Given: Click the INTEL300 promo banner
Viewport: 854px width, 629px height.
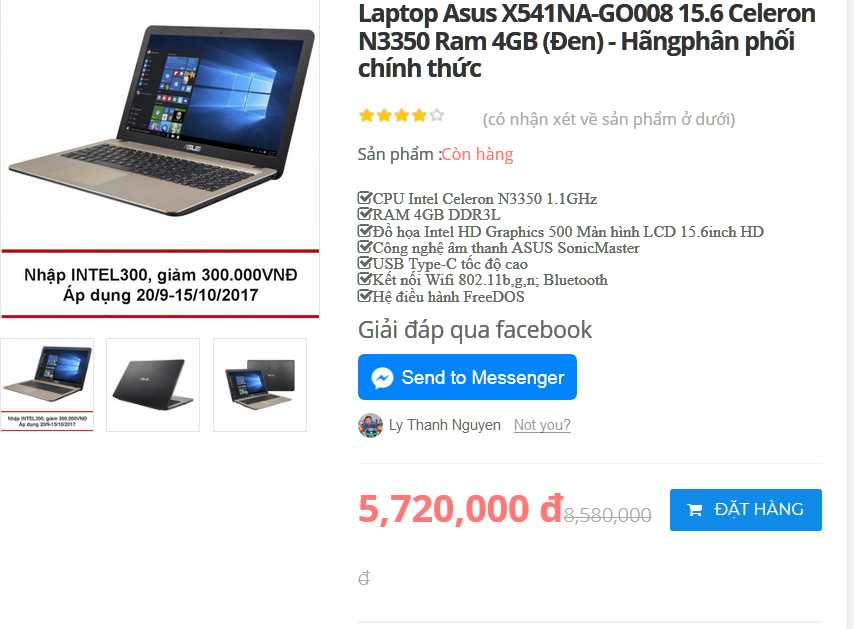Looking at the screenshot, I should pyautogui.click(x=160, y=284).
